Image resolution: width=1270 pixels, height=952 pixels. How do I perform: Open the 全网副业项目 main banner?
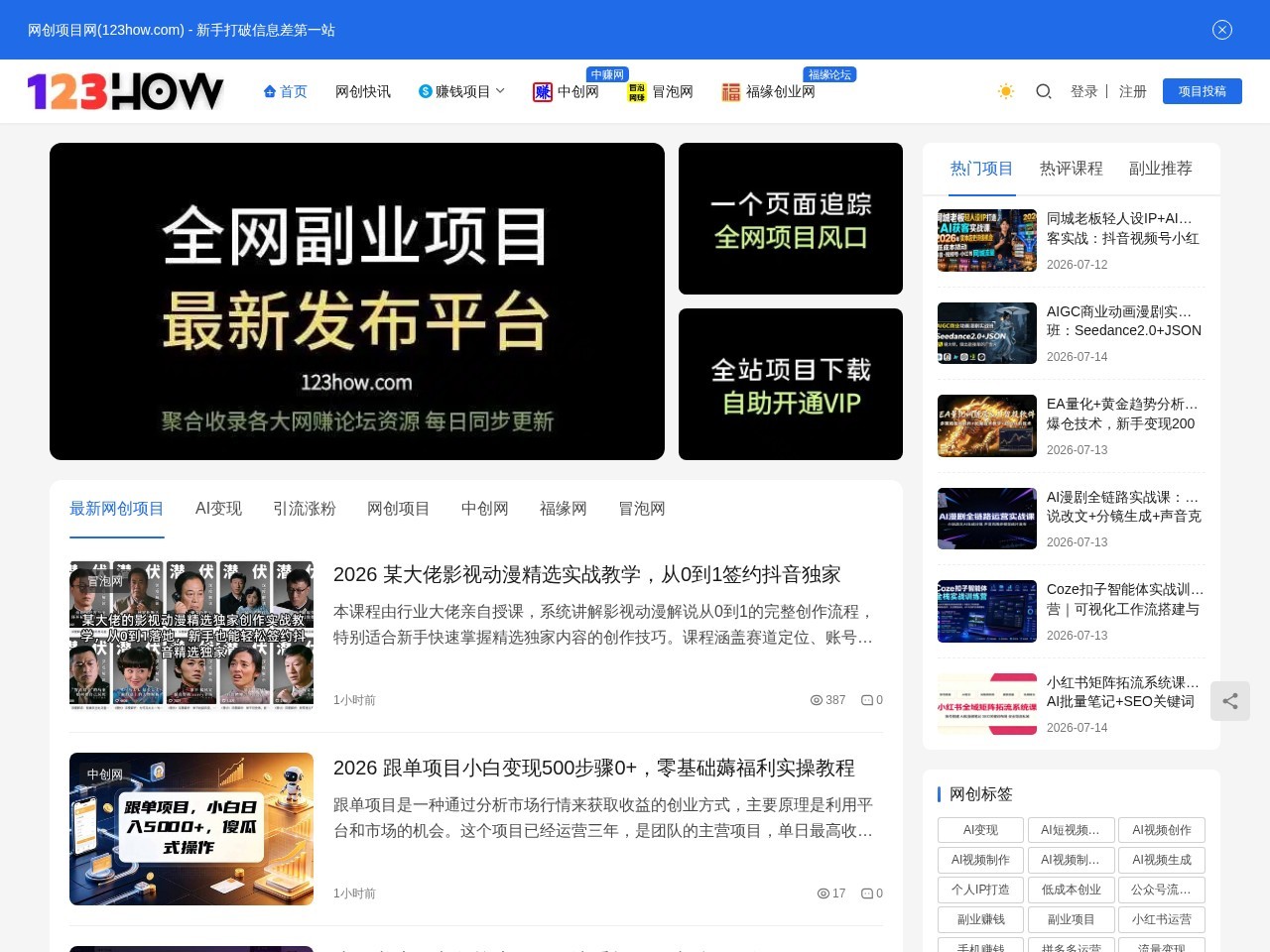coord(357,301)
